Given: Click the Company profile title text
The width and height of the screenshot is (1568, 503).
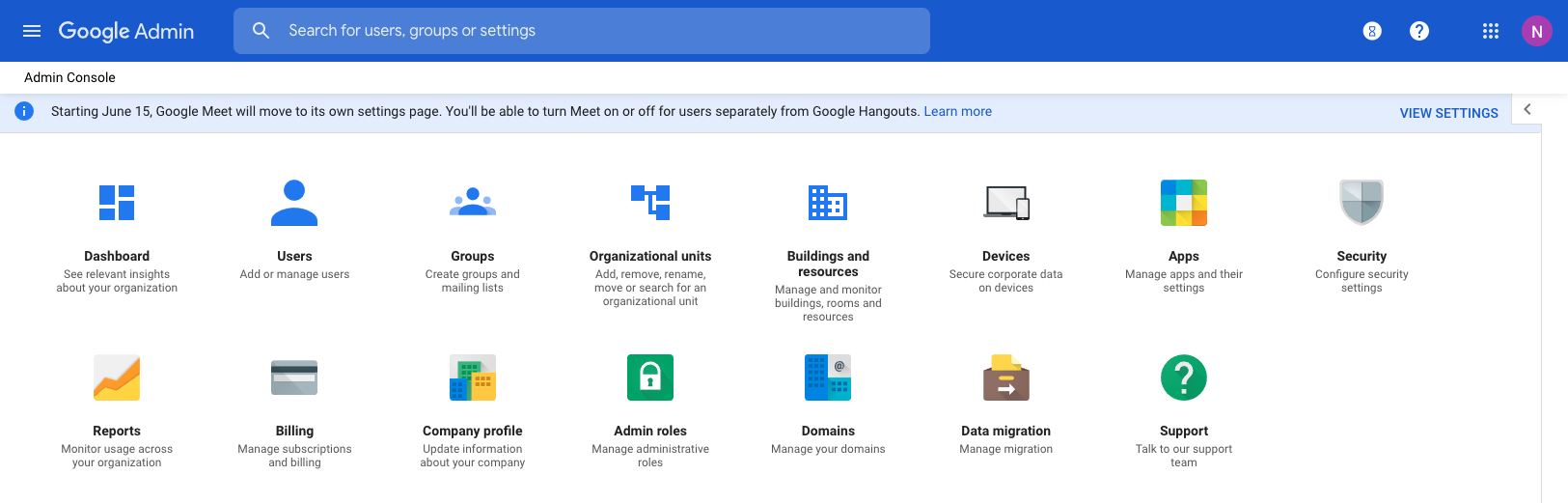Looking at the screenshot, I should tap(473, 431).
